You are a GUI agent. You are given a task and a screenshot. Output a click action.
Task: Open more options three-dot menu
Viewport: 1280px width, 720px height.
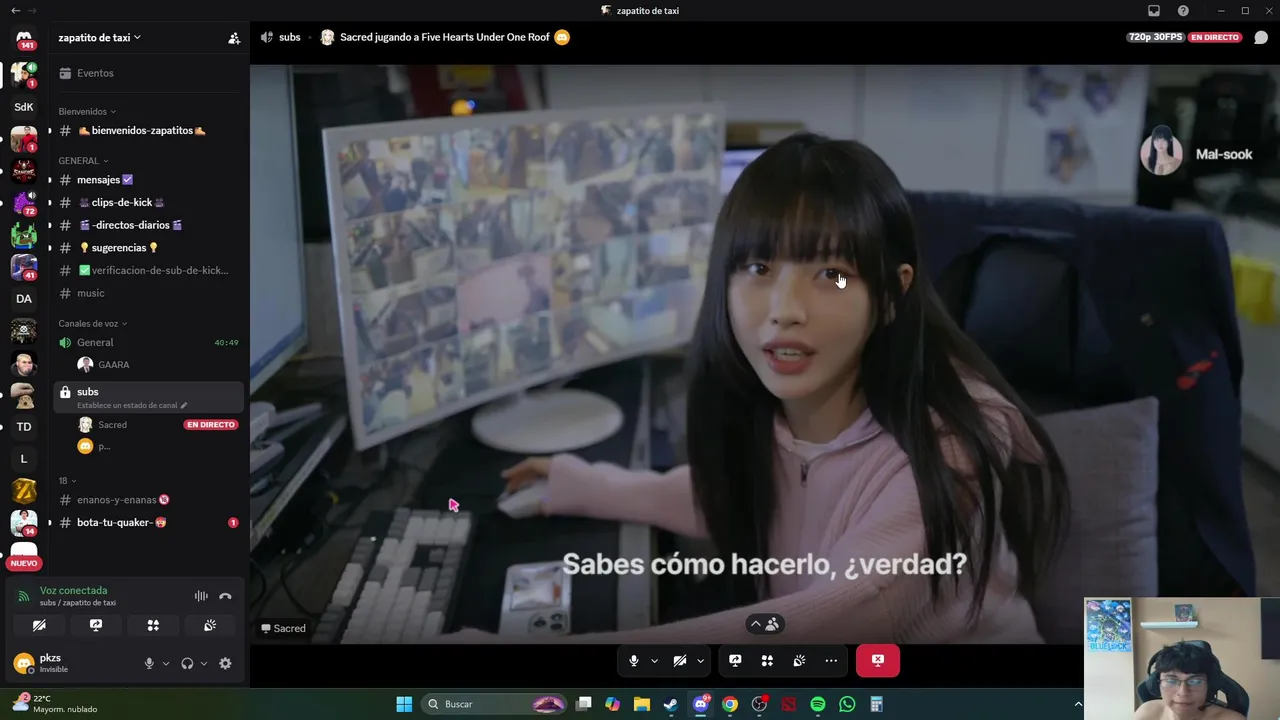[831, 661]
